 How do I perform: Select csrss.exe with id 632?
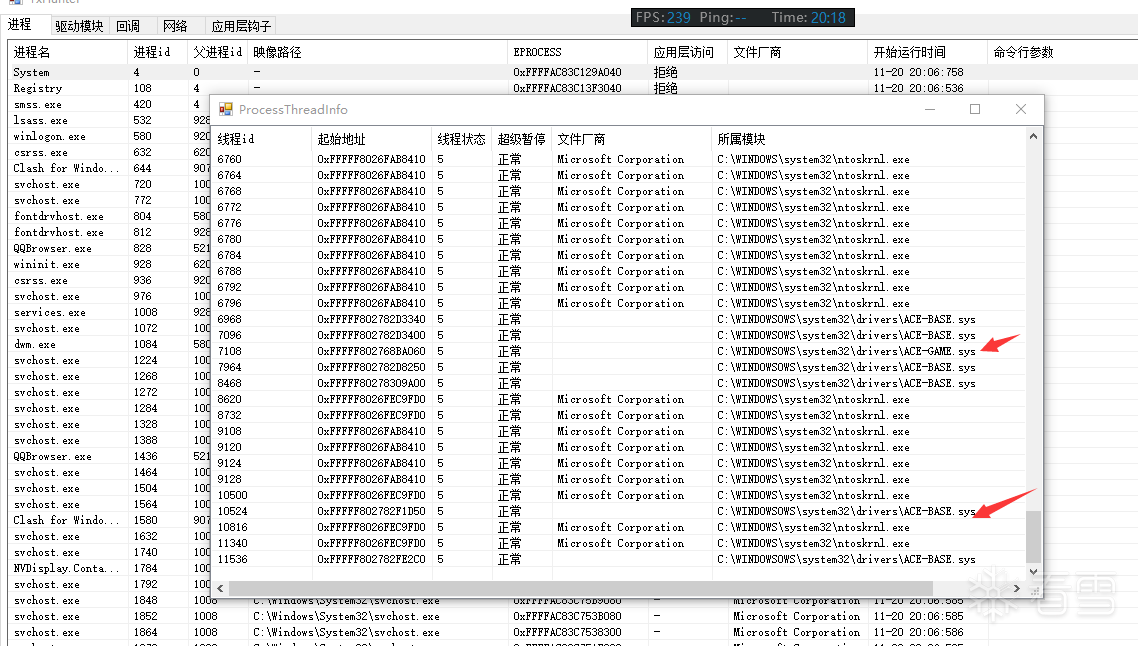tap(109, 152)
